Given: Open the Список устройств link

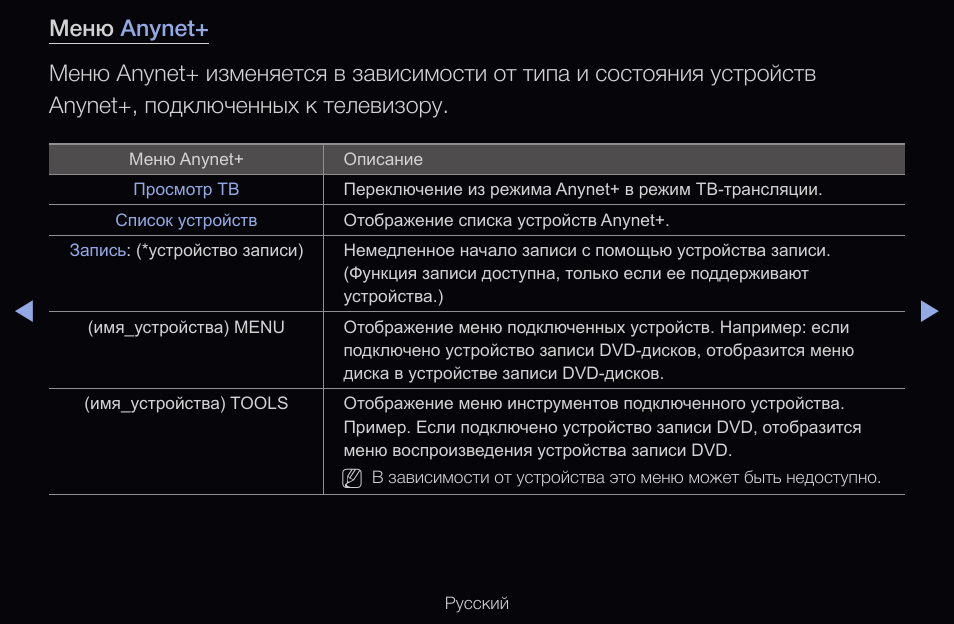Looking at the screenshot, I should [186, 220].
